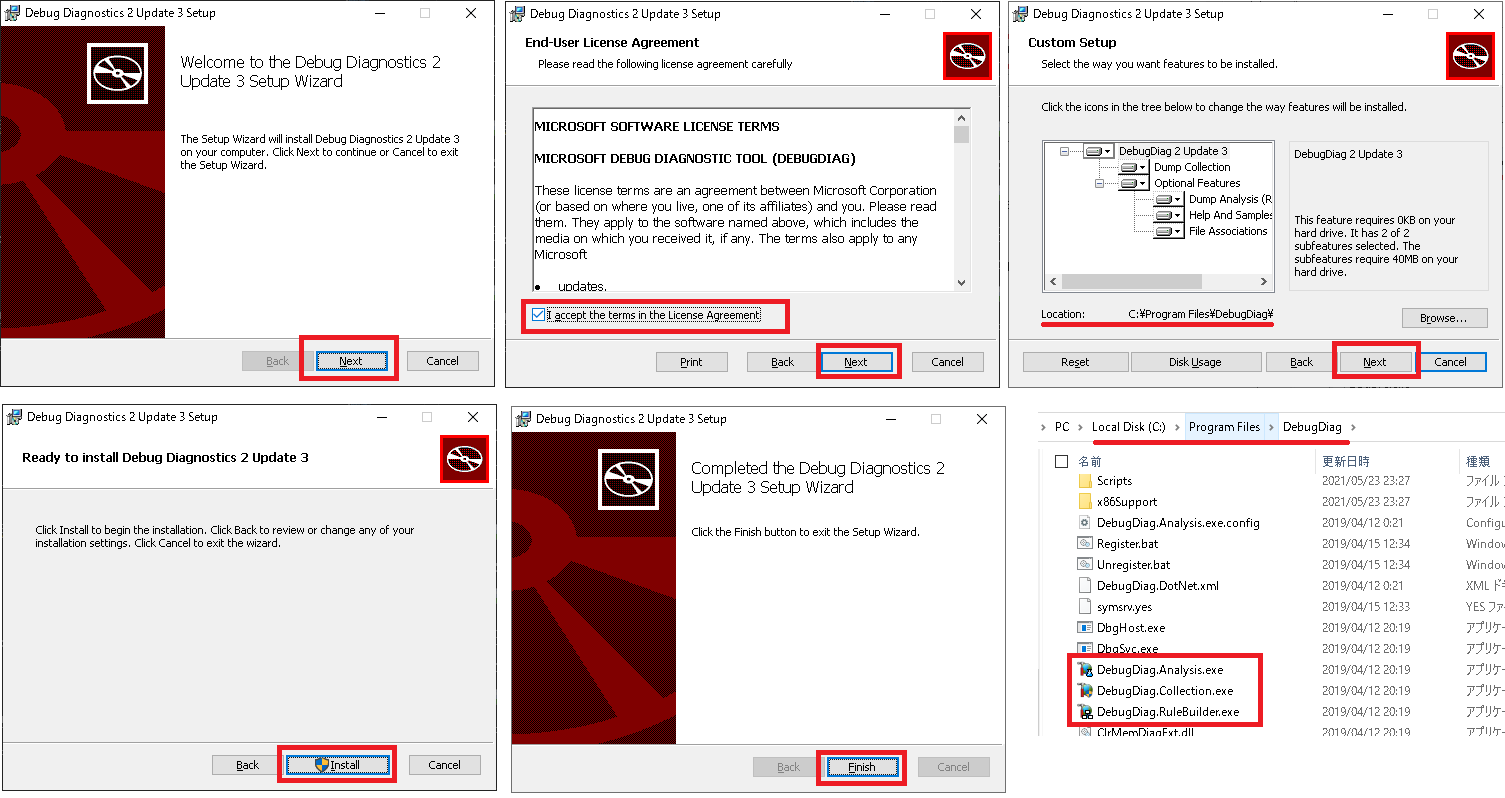
Task: Go to Local Disk (C:) in the breadcrumb
Action: (1129, 427)
